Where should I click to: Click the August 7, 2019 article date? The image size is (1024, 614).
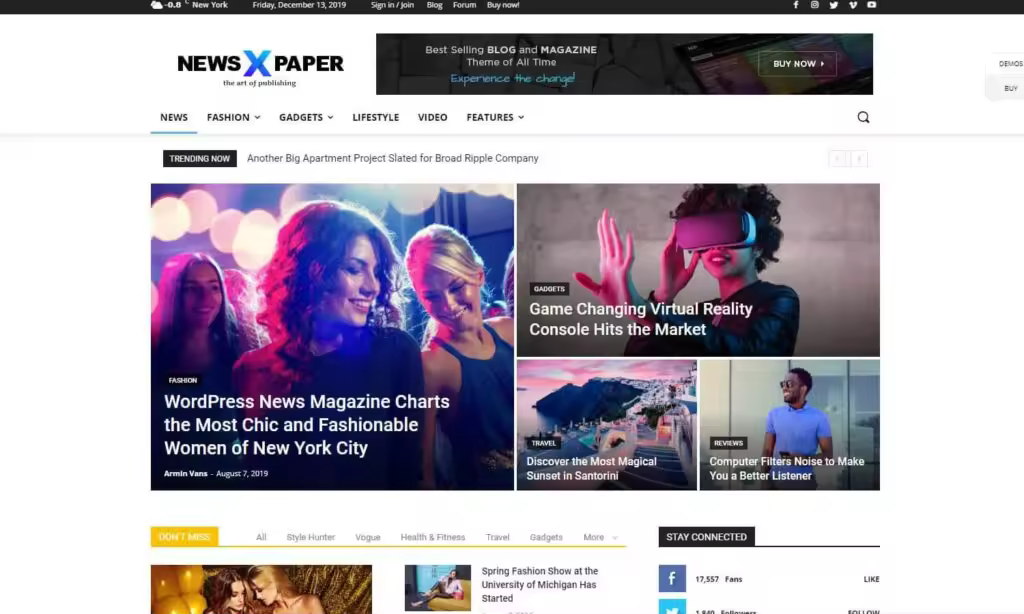tap(242, 474)
